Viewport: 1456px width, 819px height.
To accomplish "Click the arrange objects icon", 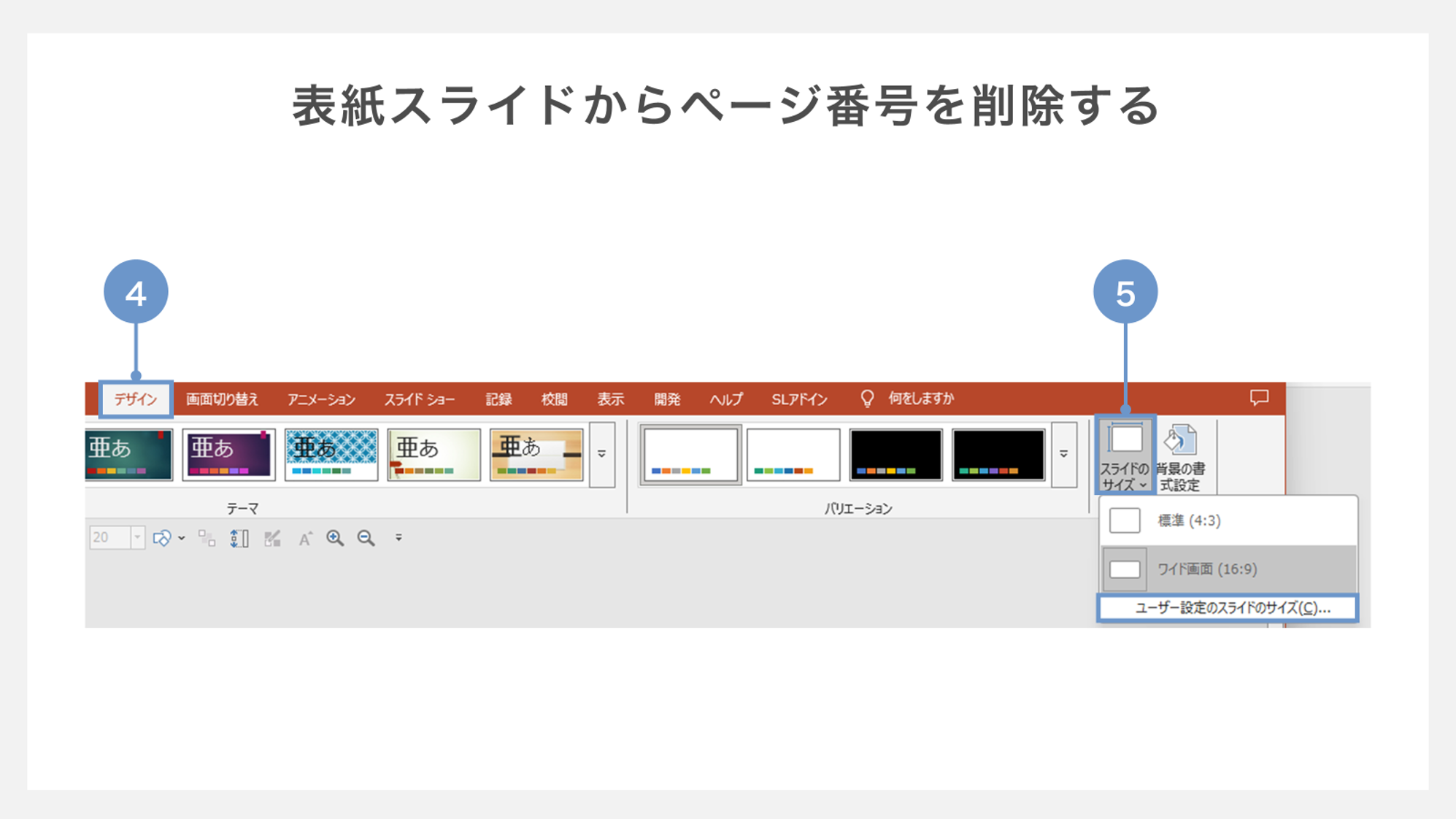I will pyautogui.click(x=207, y=538).
